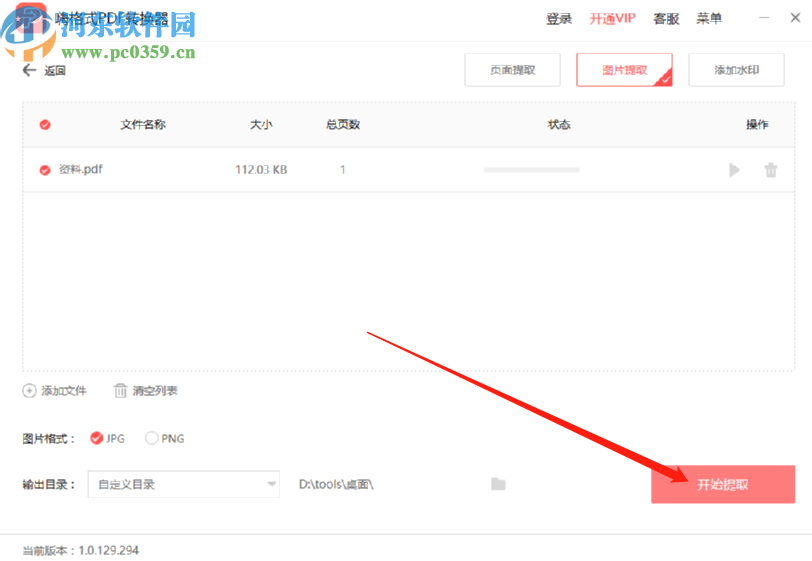
Task: Click the 添加文件 plus icon
Action: (x=29, y=391)
